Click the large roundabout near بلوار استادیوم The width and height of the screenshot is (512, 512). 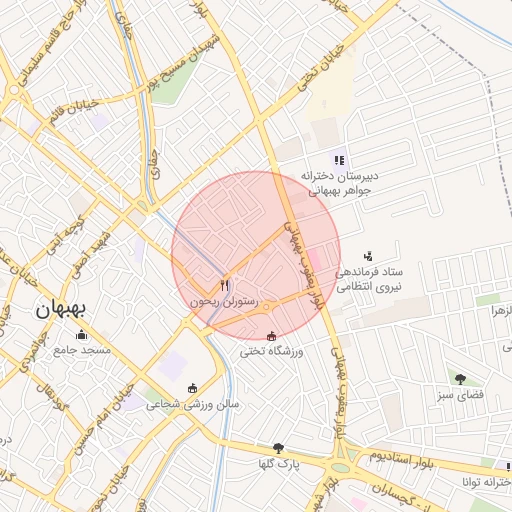tap(340, 467)
